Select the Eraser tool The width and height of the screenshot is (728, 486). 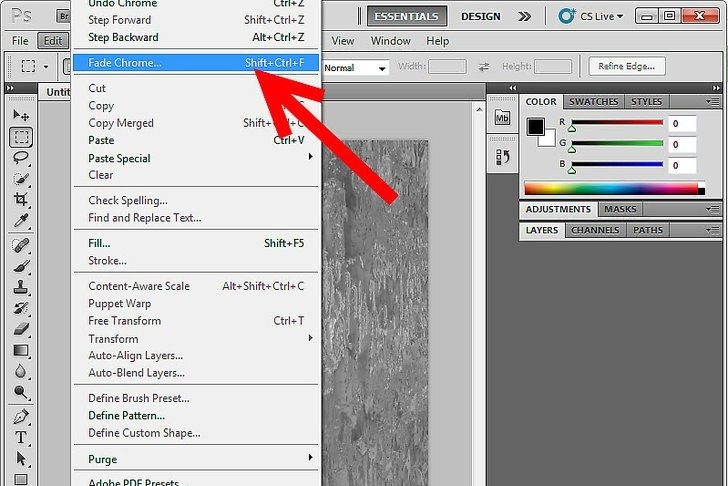pos(21,329)
